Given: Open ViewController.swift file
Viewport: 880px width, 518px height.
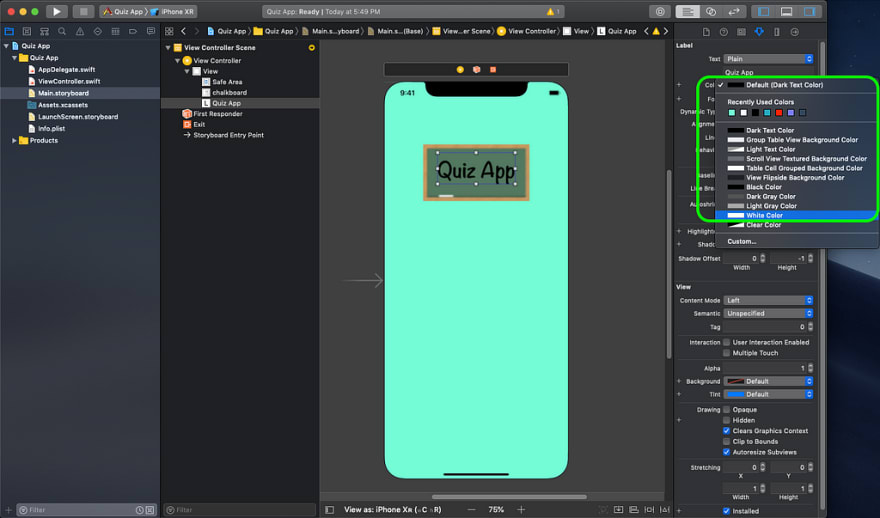Looking at the screenshot, I should pyautogui.click(x=69, y=81).
